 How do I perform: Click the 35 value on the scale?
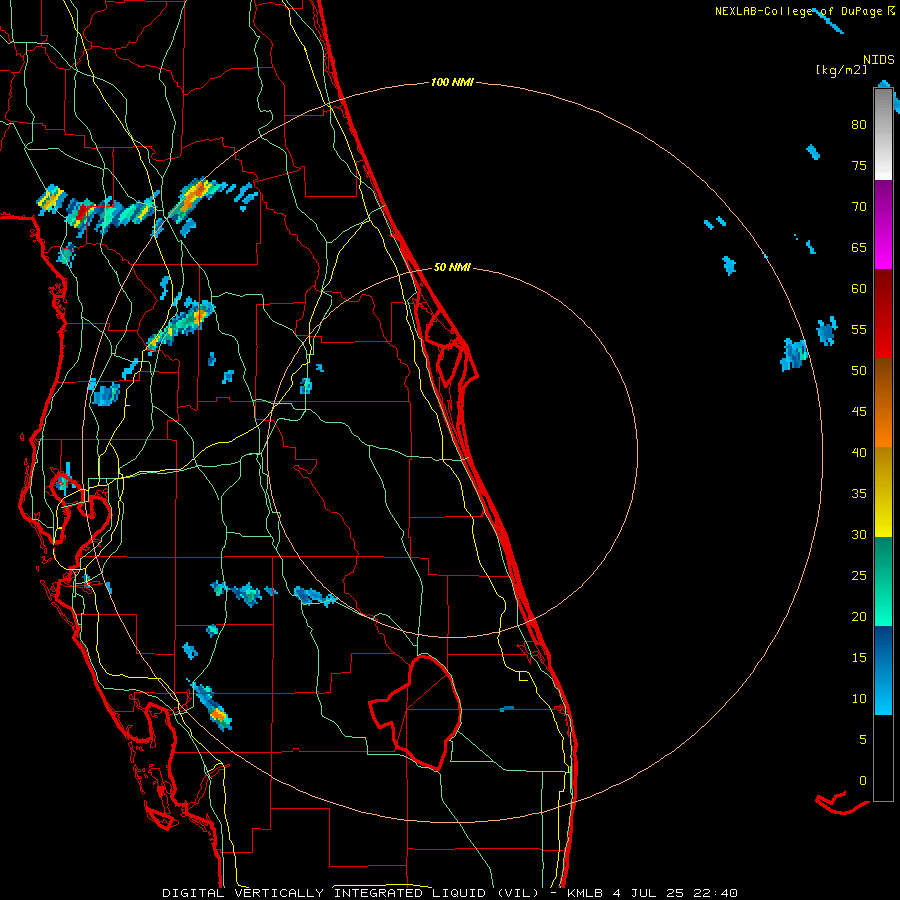(859, 494)
